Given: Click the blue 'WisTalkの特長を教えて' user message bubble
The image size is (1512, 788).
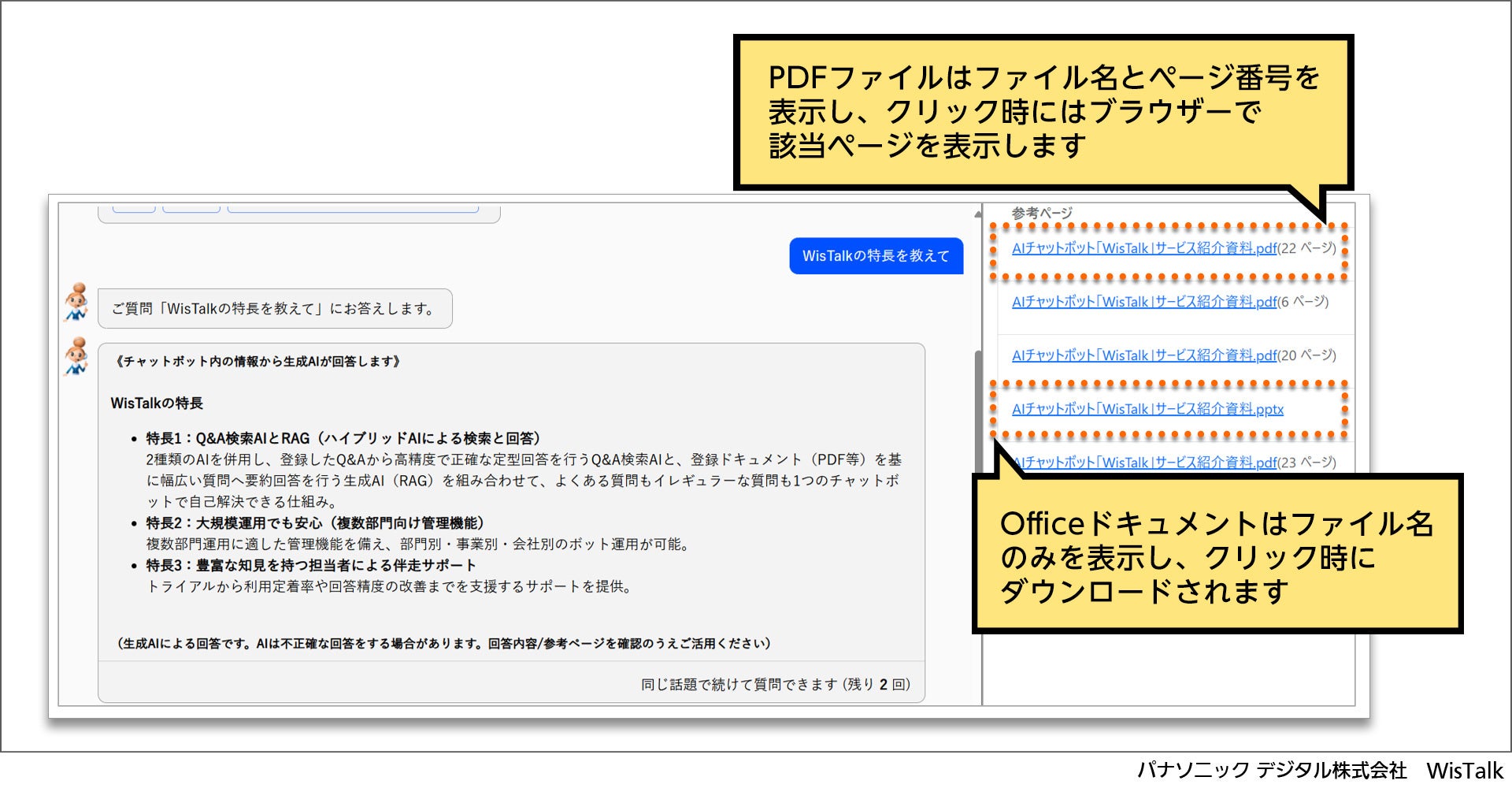Looking at the screenshot, I should 876,256.
